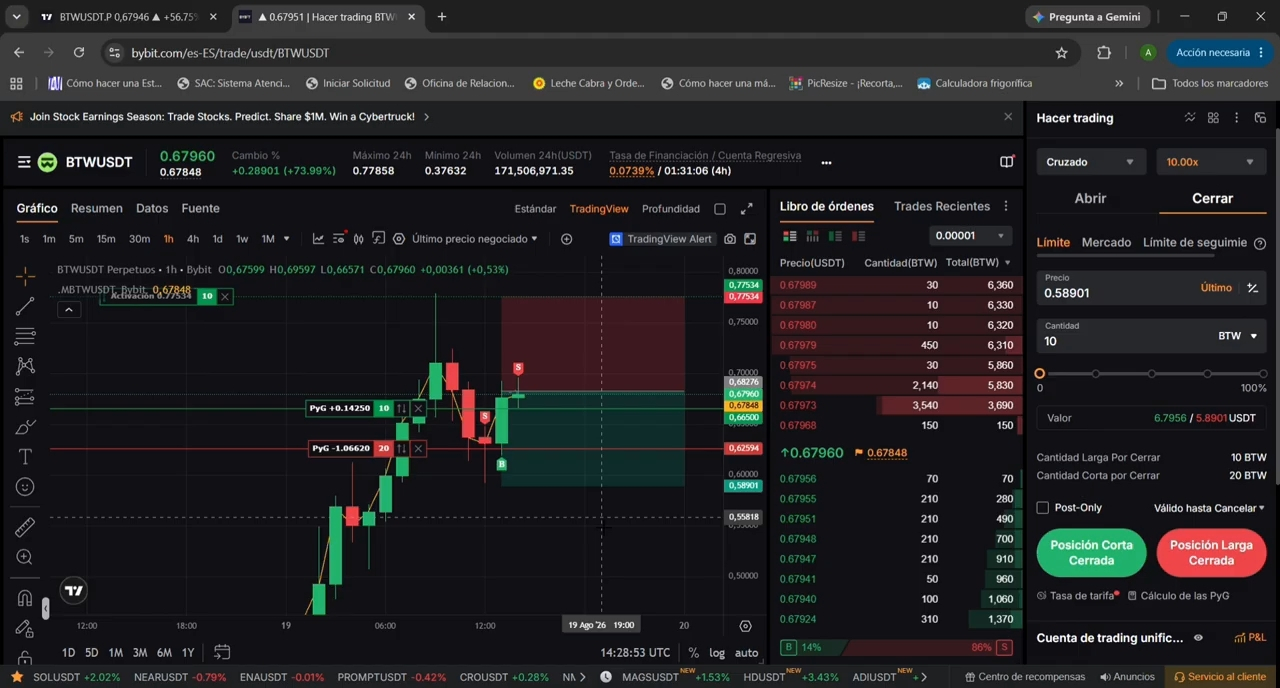Click the quantity slider handle at 0
This screenshot has width=1280, height=688.
pyautogui.click(x=1040, y=374)
